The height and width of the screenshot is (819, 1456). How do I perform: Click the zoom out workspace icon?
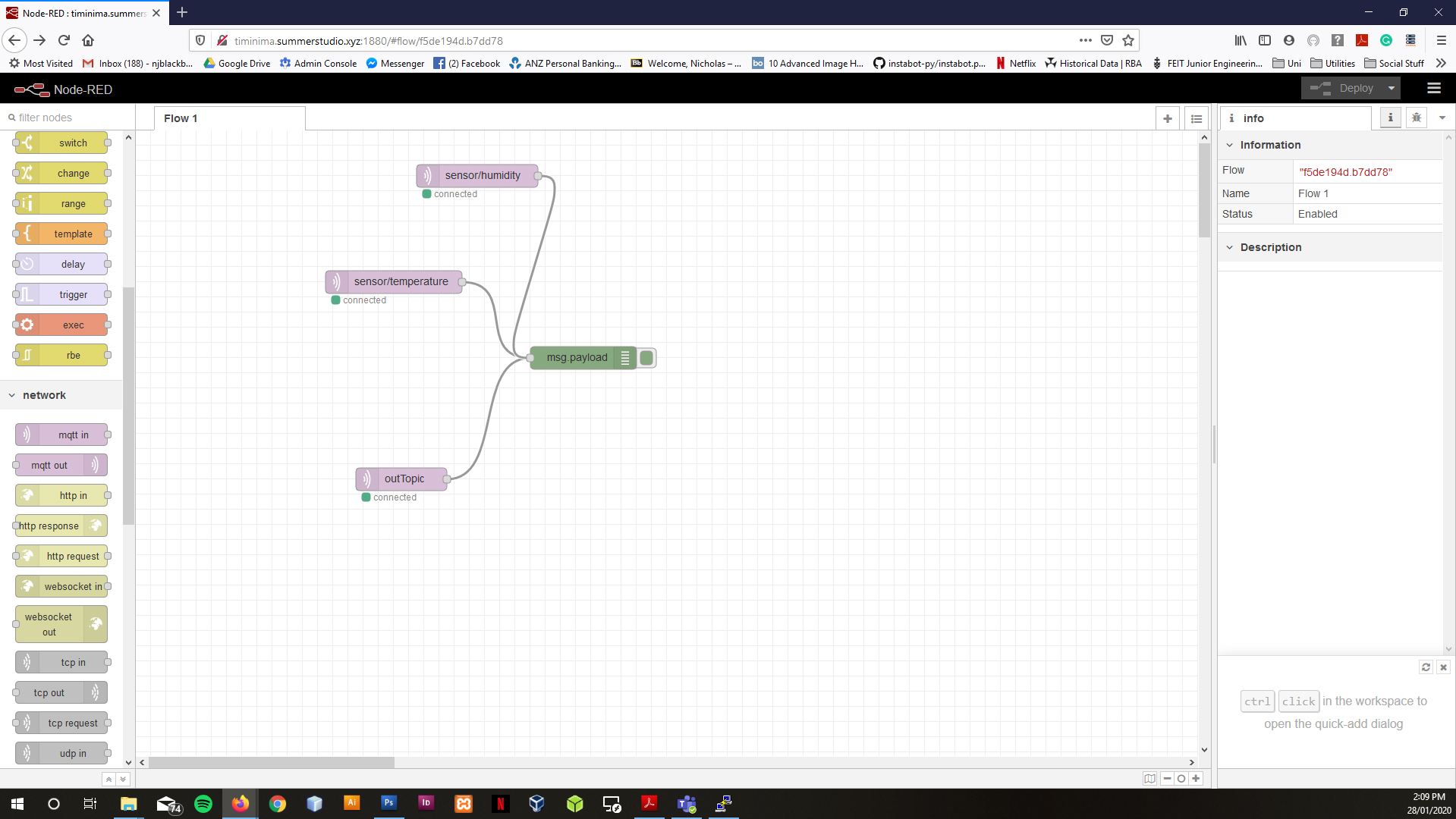point(1167,778)
